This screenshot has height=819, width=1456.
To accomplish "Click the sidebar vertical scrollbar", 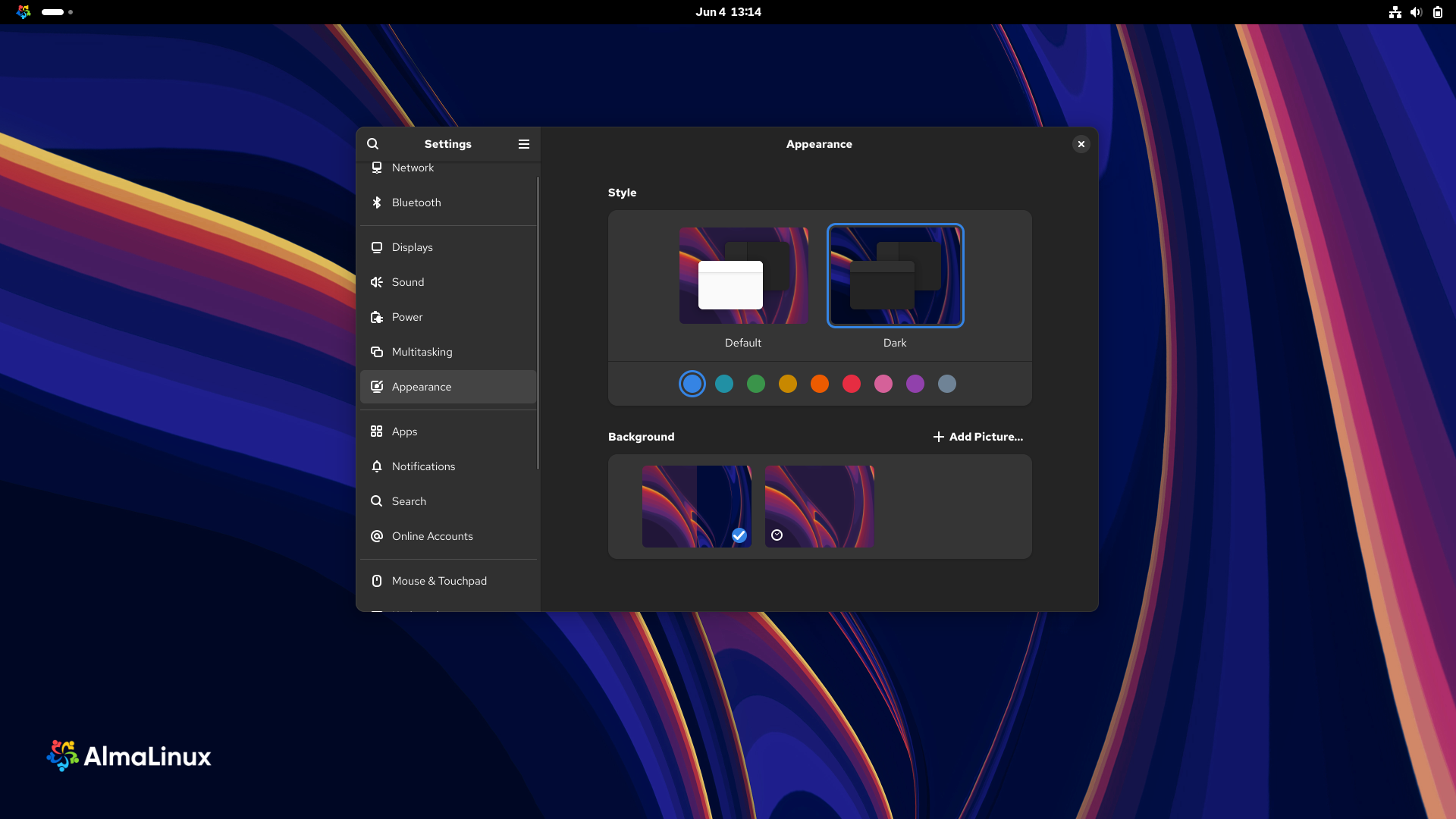I will click(538, 323).
